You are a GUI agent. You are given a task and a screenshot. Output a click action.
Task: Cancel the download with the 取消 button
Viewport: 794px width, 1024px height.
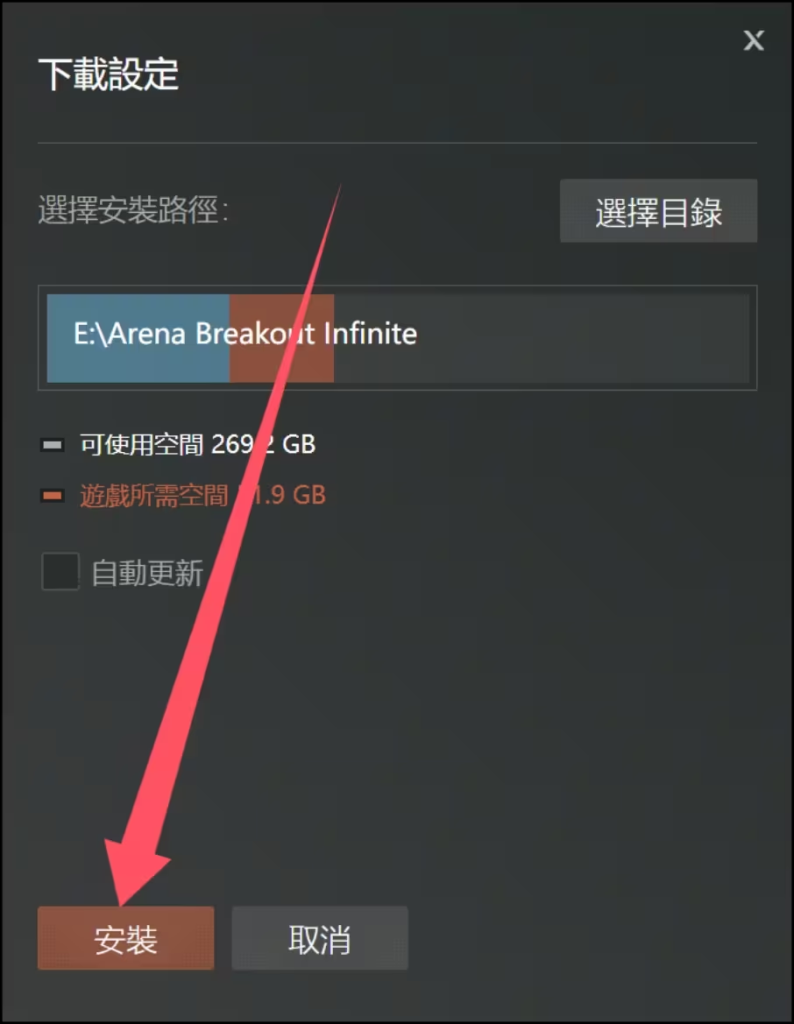(320, 938)
